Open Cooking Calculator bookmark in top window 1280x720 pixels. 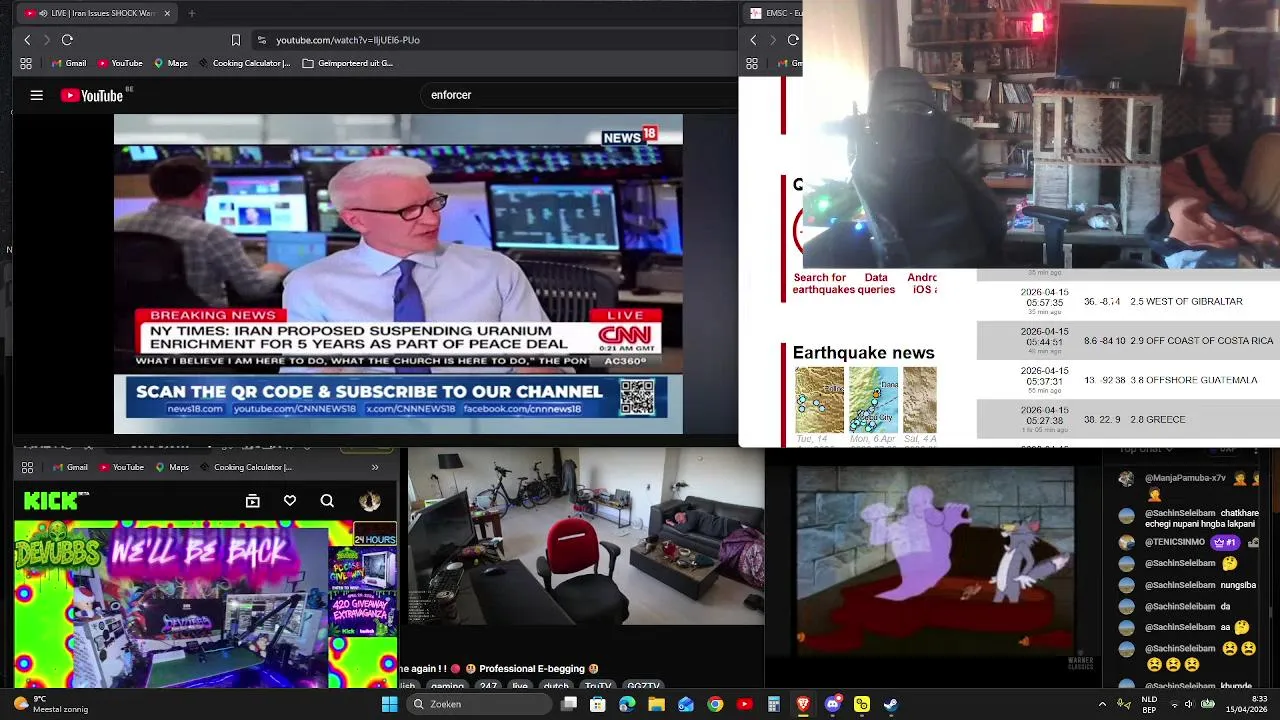(x=244, y=63)
